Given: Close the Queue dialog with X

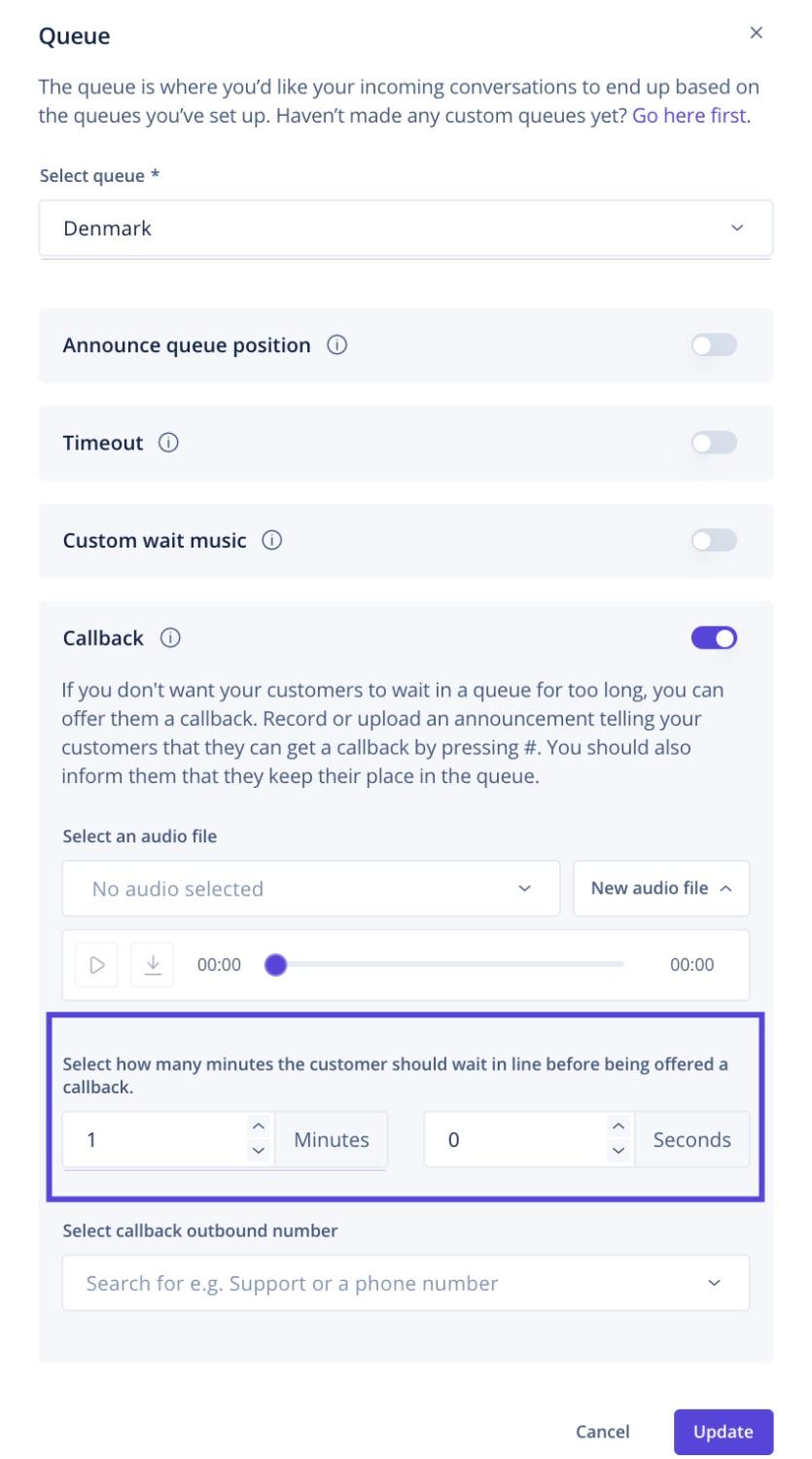Looking at the screenshot, I should pyautogui.click(x=756, y=33).
